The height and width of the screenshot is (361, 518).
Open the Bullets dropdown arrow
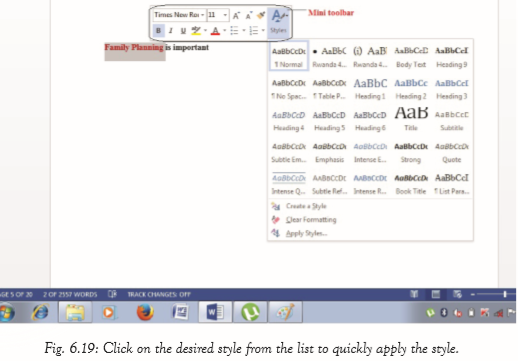tap(244, 31)
